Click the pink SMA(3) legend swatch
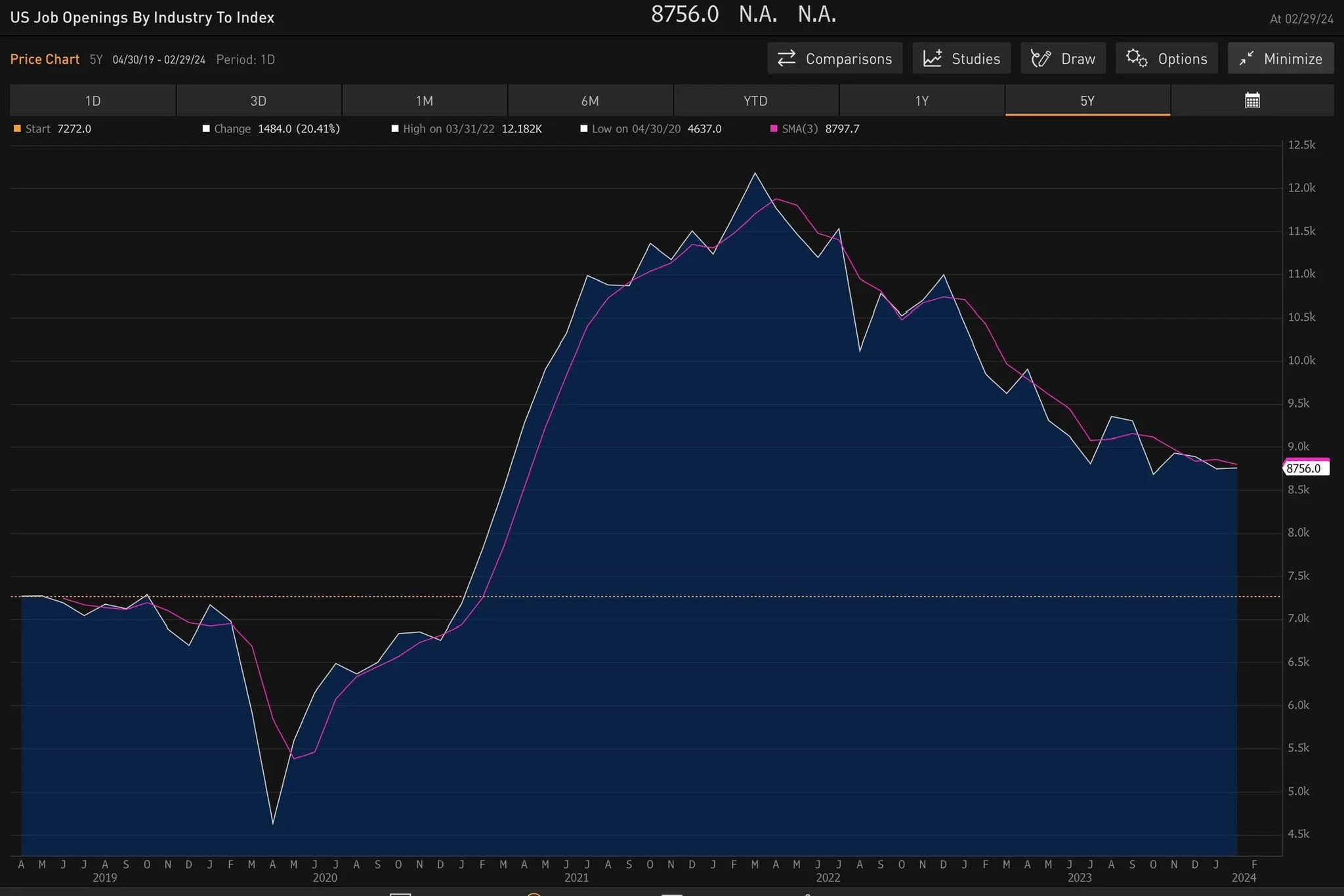1344x896 pixels. 774,129
